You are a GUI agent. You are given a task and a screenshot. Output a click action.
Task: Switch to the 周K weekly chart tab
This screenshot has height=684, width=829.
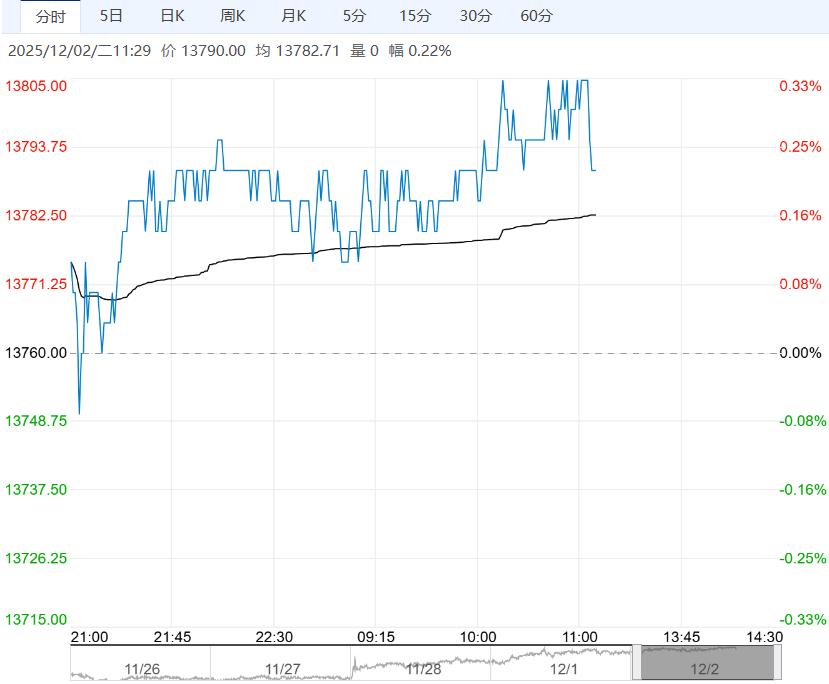[x=233, y=16]
